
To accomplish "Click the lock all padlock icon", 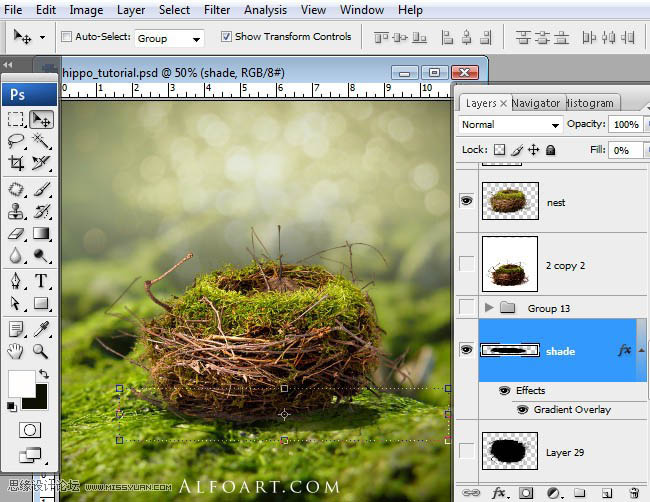I will point(551,150).
